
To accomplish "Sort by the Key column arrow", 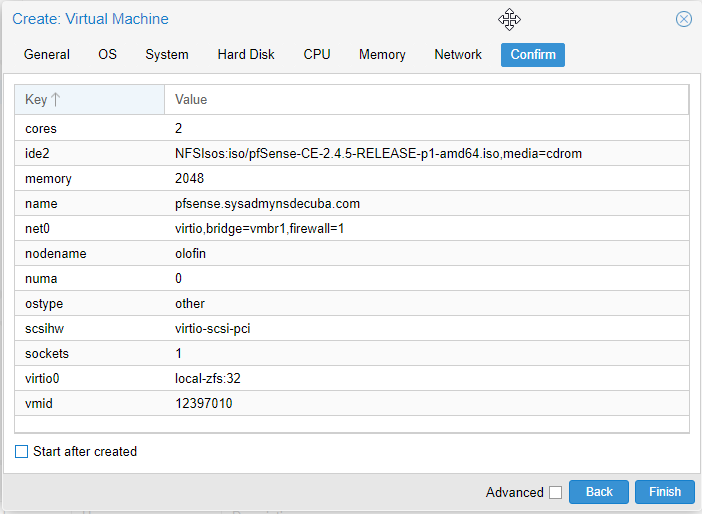I will [55, 99].
